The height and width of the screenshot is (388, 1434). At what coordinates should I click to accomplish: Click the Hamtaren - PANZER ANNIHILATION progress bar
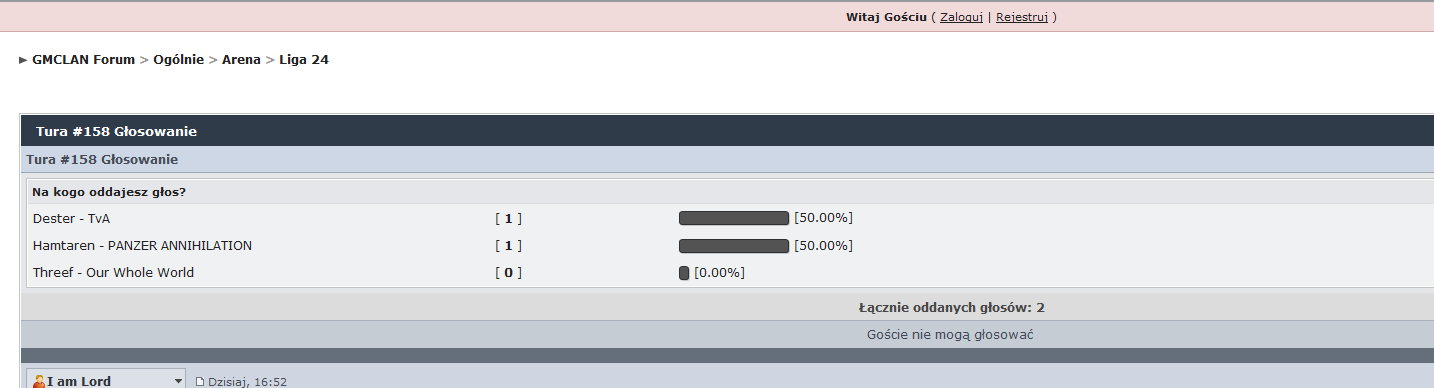(734, 245)
